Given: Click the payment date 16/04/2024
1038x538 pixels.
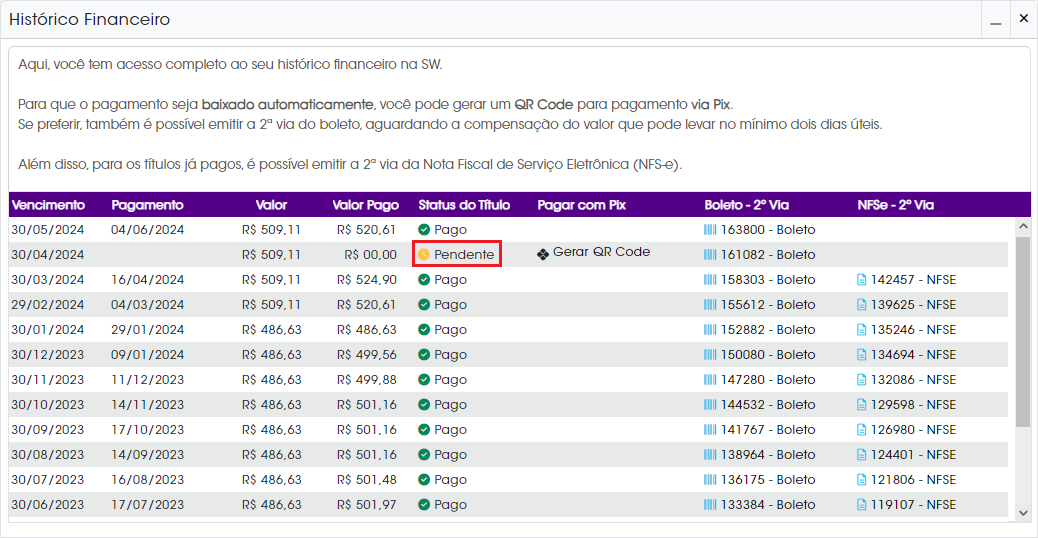Looking at the screenshot, I should (148, 280).
